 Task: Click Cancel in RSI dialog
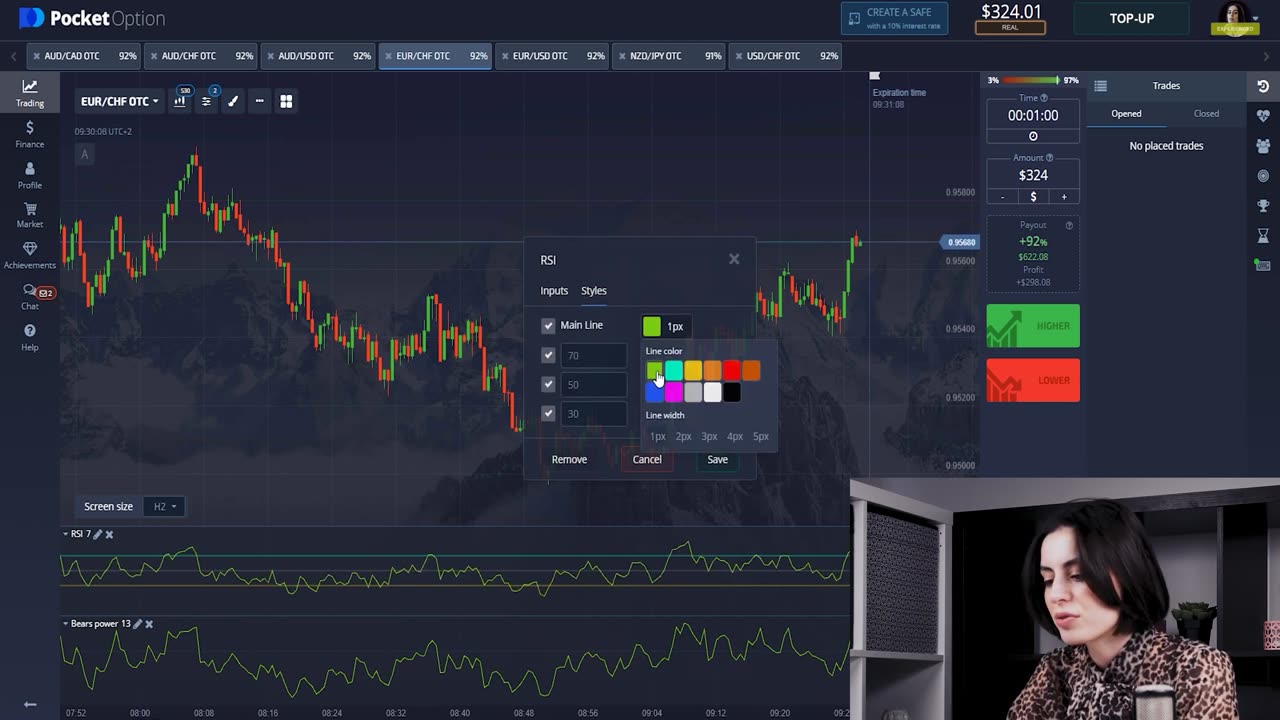tap(647, 459)
